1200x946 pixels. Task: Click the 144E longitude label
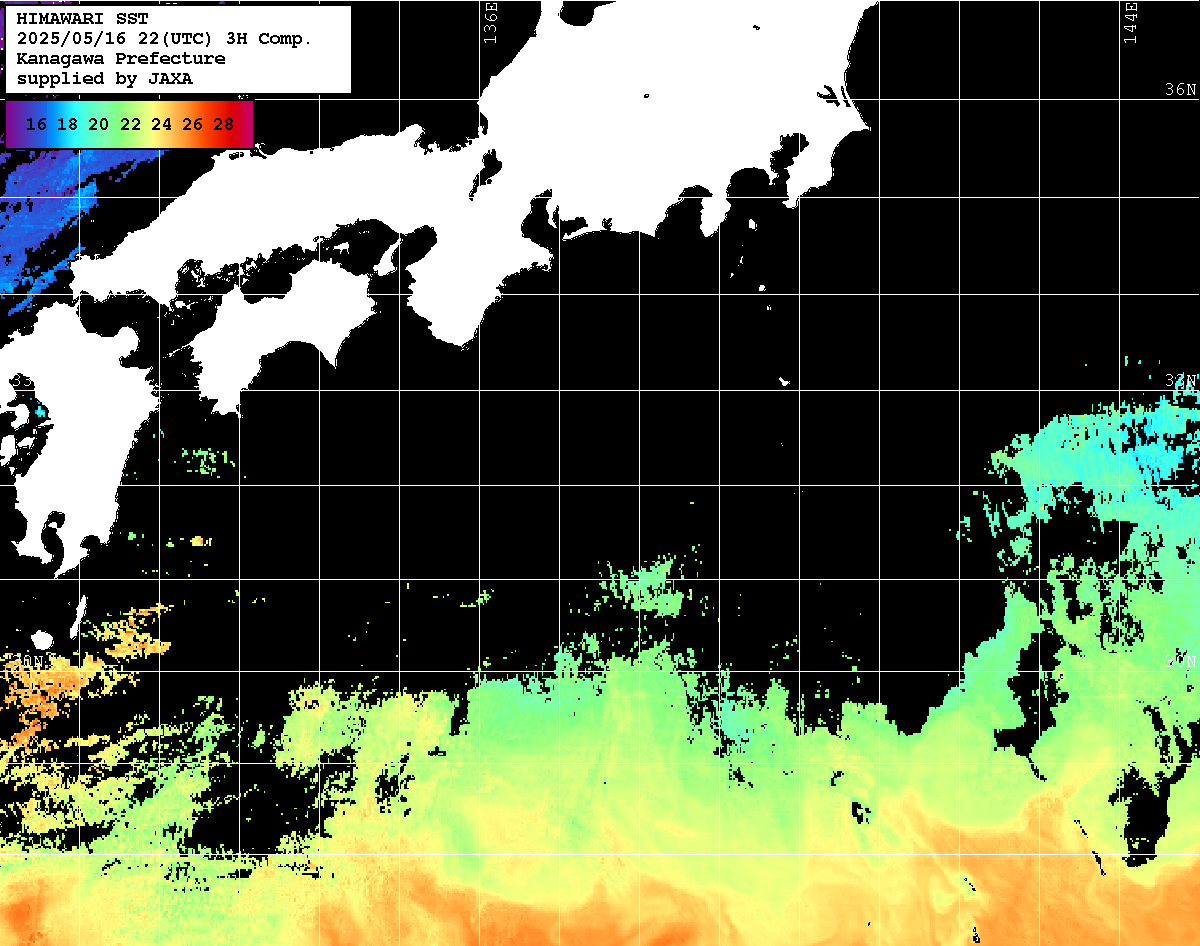click(1130, 22)
